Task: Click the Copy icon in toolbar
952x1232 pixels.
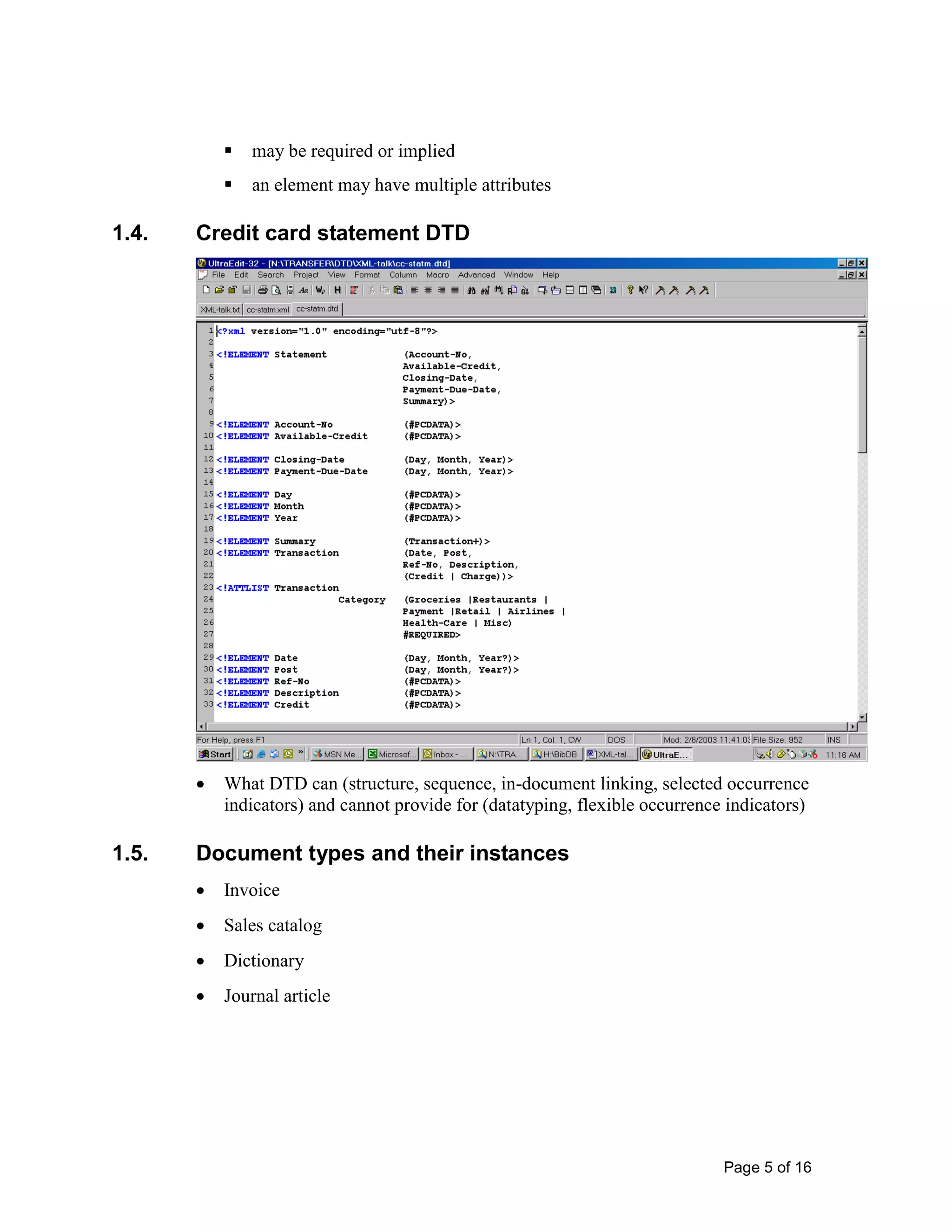Action: 384,290
